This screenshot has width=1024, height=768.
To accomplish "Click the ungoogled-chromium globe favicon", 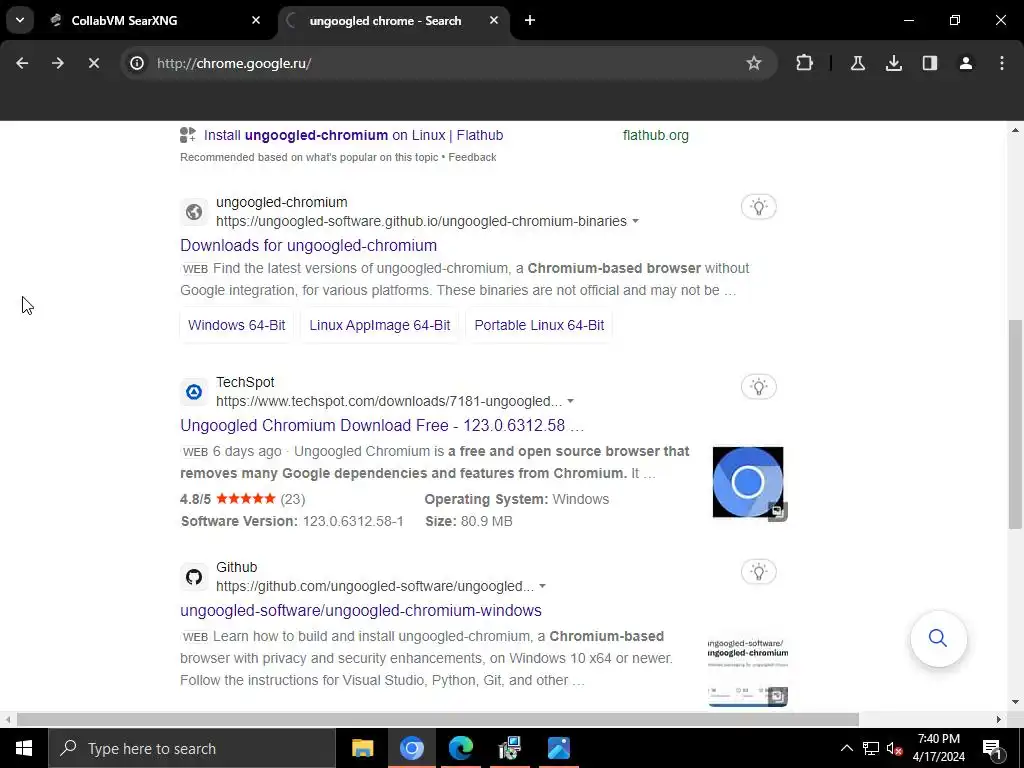I will pyautogui.click(x=194, y=212).
